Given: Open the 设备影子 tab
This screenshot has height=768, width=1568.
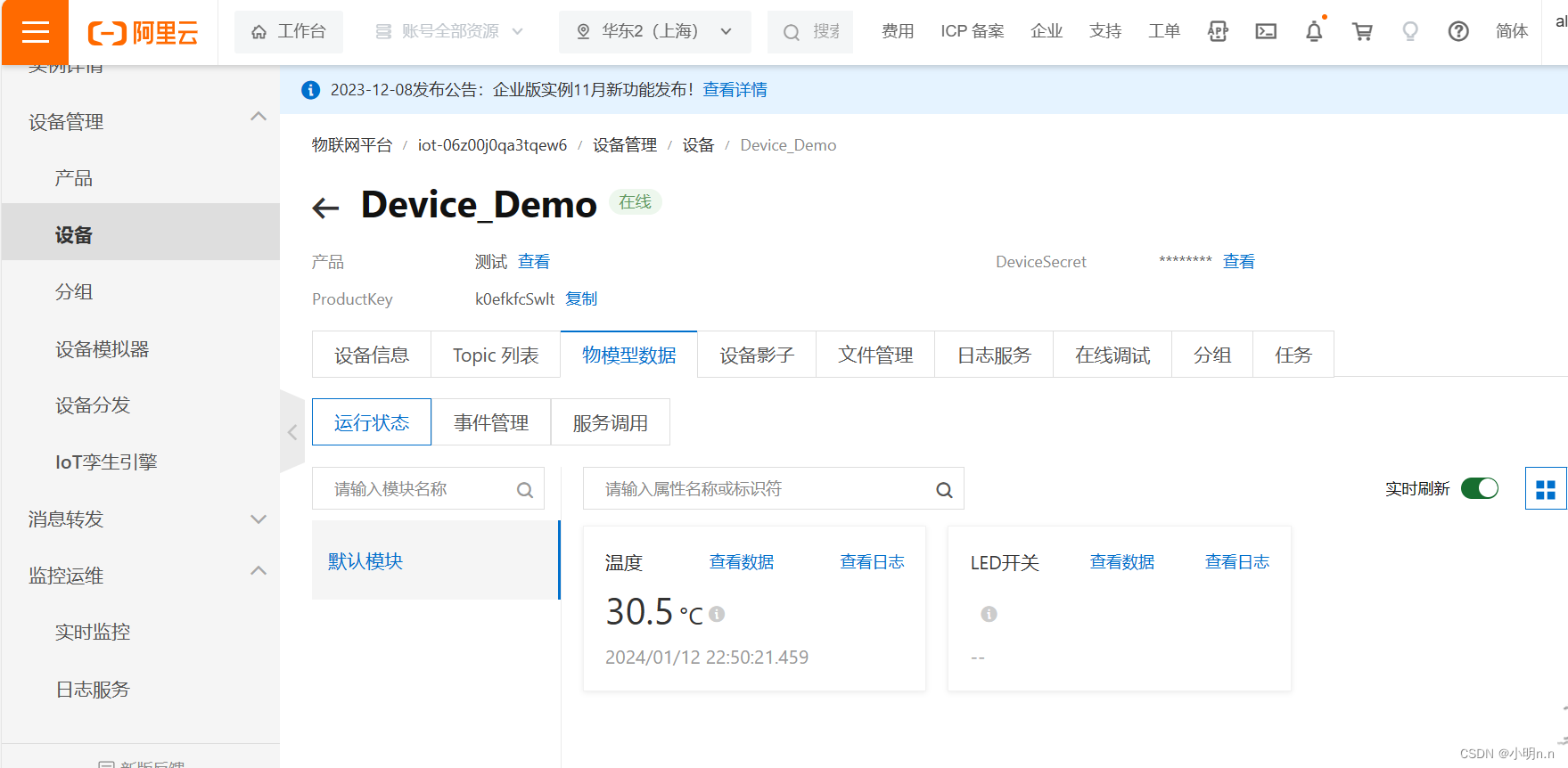Looking at the screenshot, I should [x=757, y=355].
